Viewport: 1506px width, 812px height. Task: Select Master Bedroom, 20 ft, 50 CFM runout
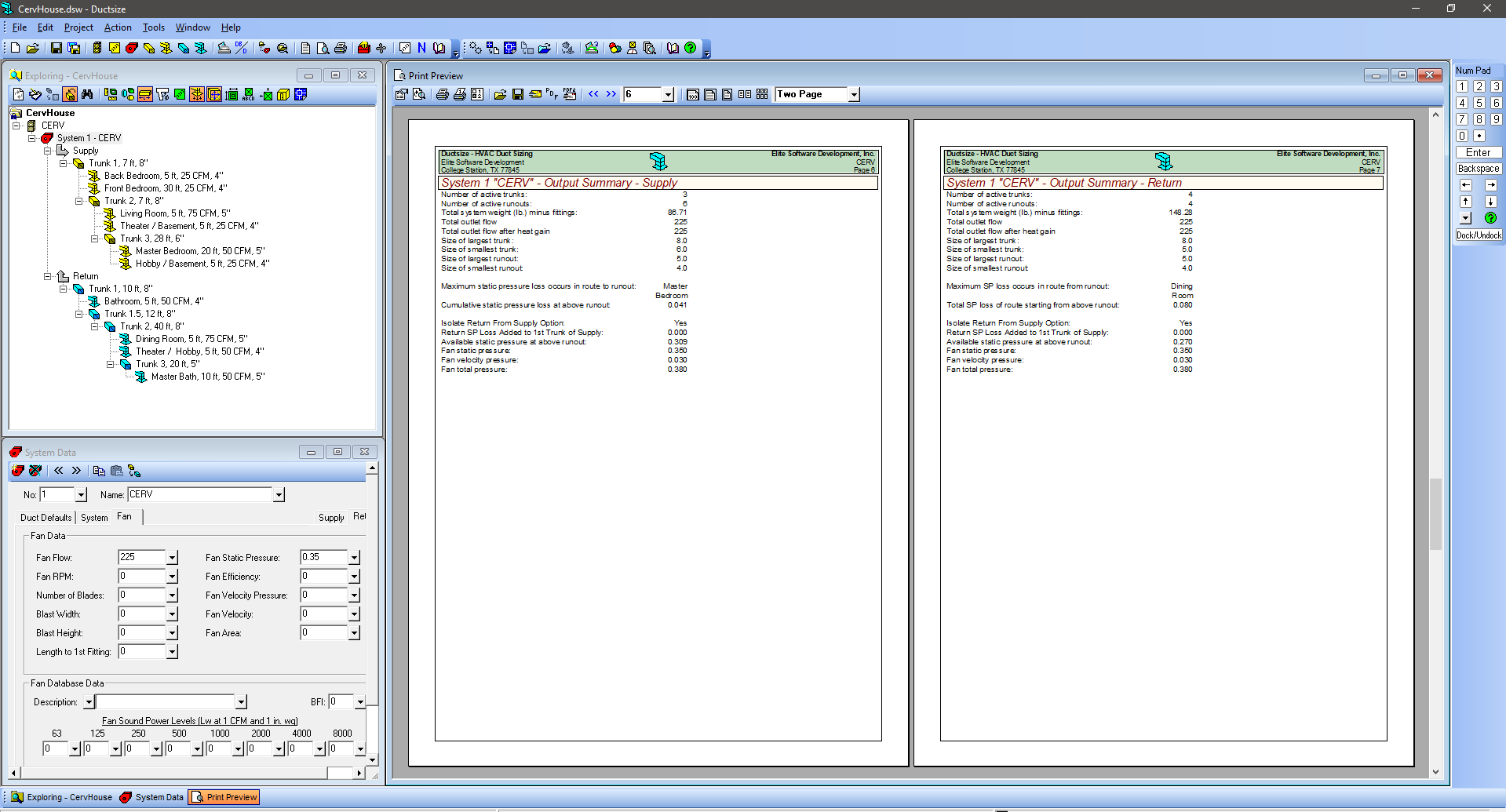click(200, 251)
